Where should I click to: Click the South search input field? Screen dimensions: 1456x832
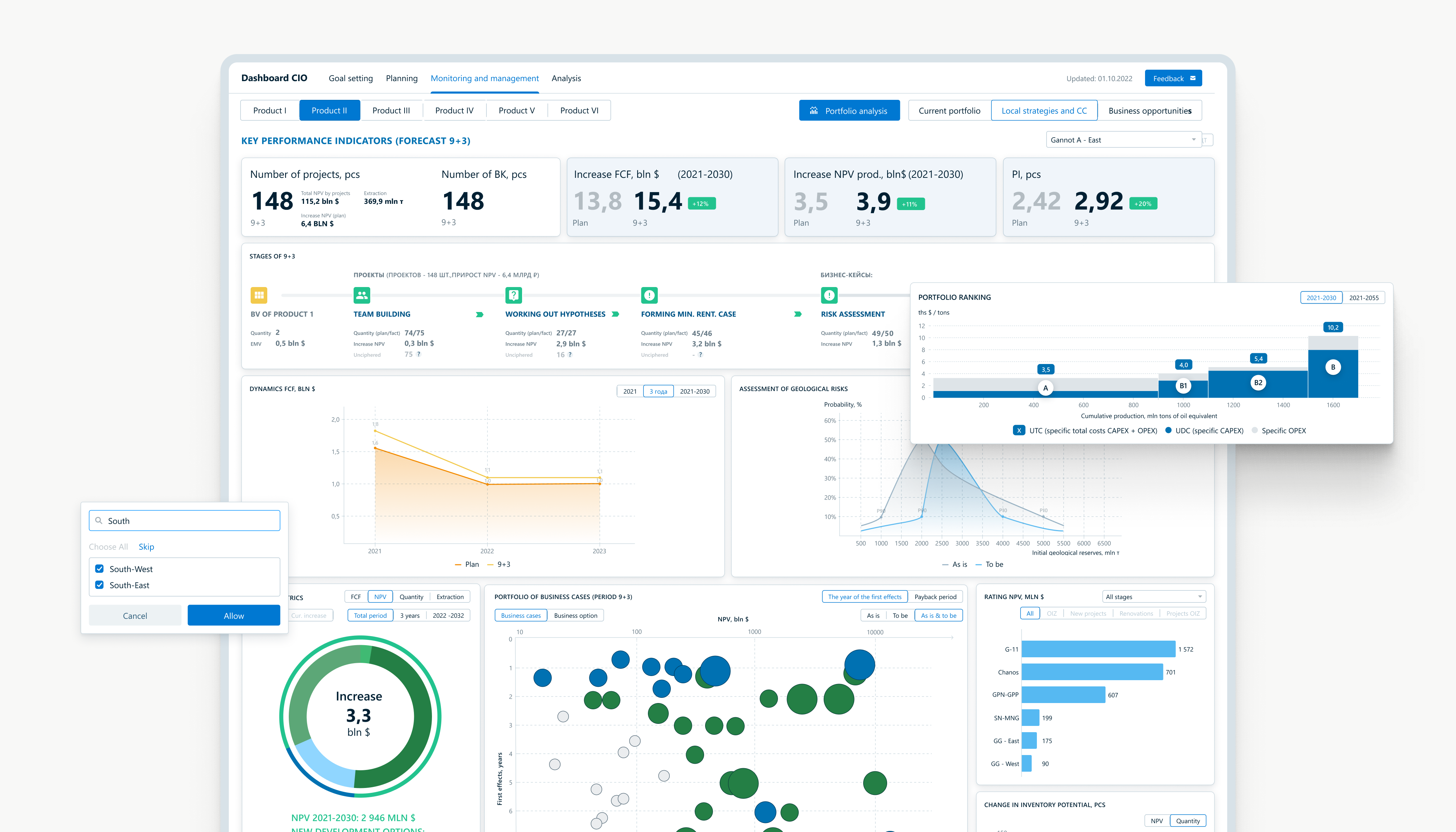point(184,521)
